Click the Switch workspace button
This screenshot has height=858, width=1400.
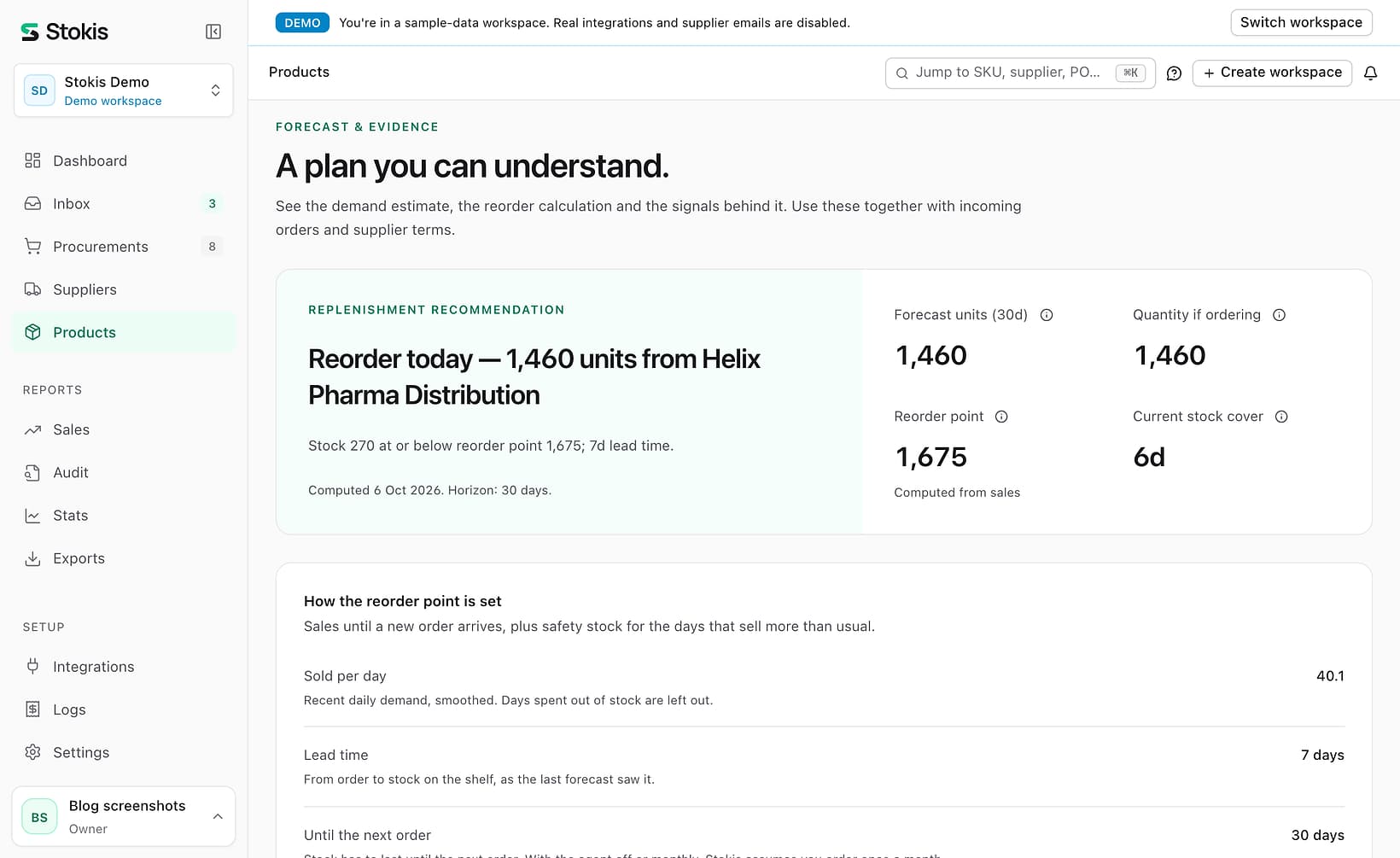1301,22
